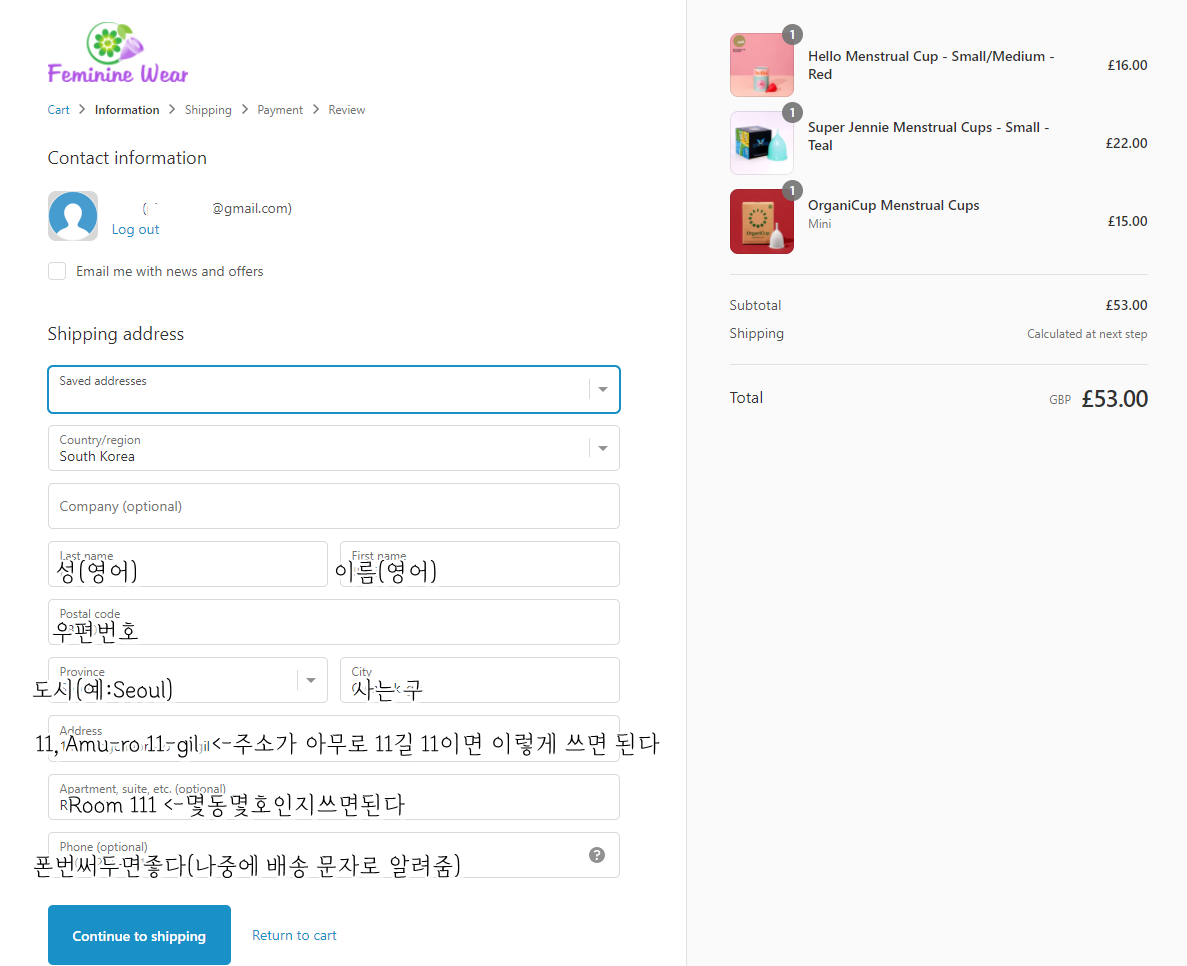The image size is (1187, 966).
Task: Select the Shipping breadcrumb step
Action: click(208, 110)
